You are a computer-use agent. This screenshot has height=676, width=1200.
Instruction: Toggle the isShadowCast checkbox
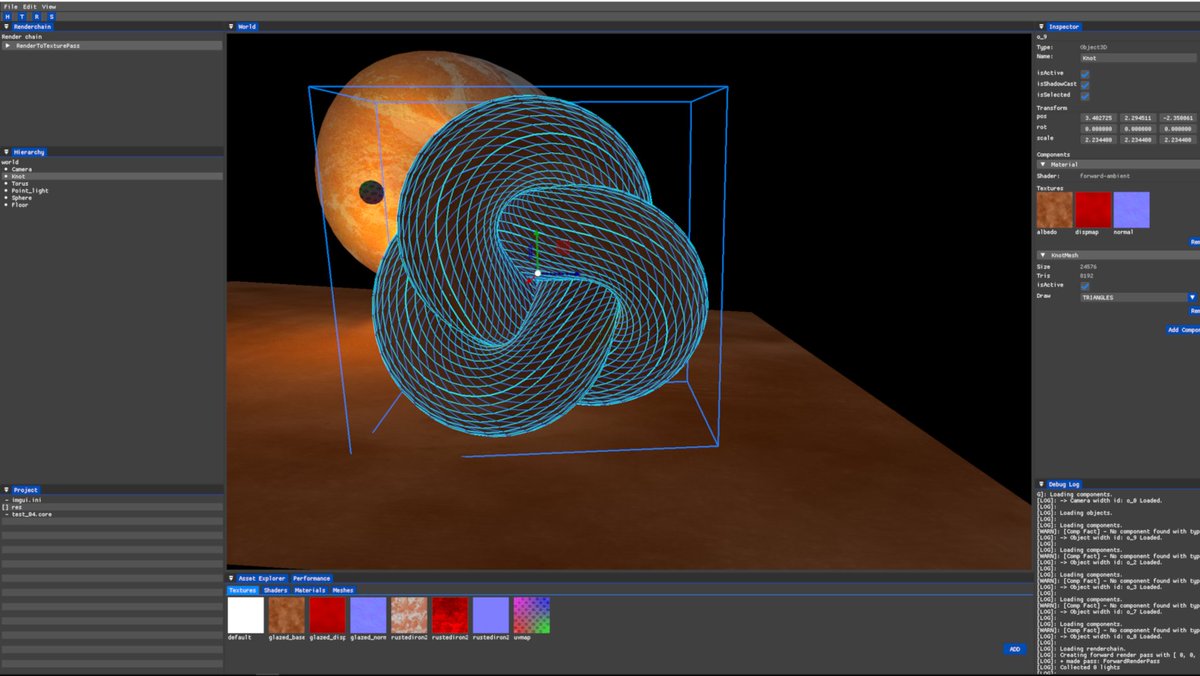[1085, 85]
